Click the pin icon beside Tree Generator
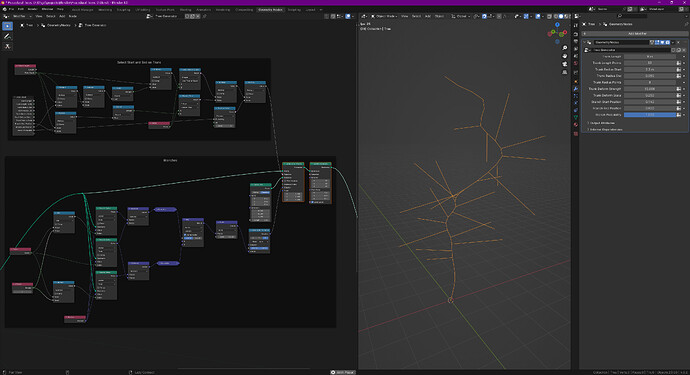Screen dimensions: 690x375 (204, 16)
